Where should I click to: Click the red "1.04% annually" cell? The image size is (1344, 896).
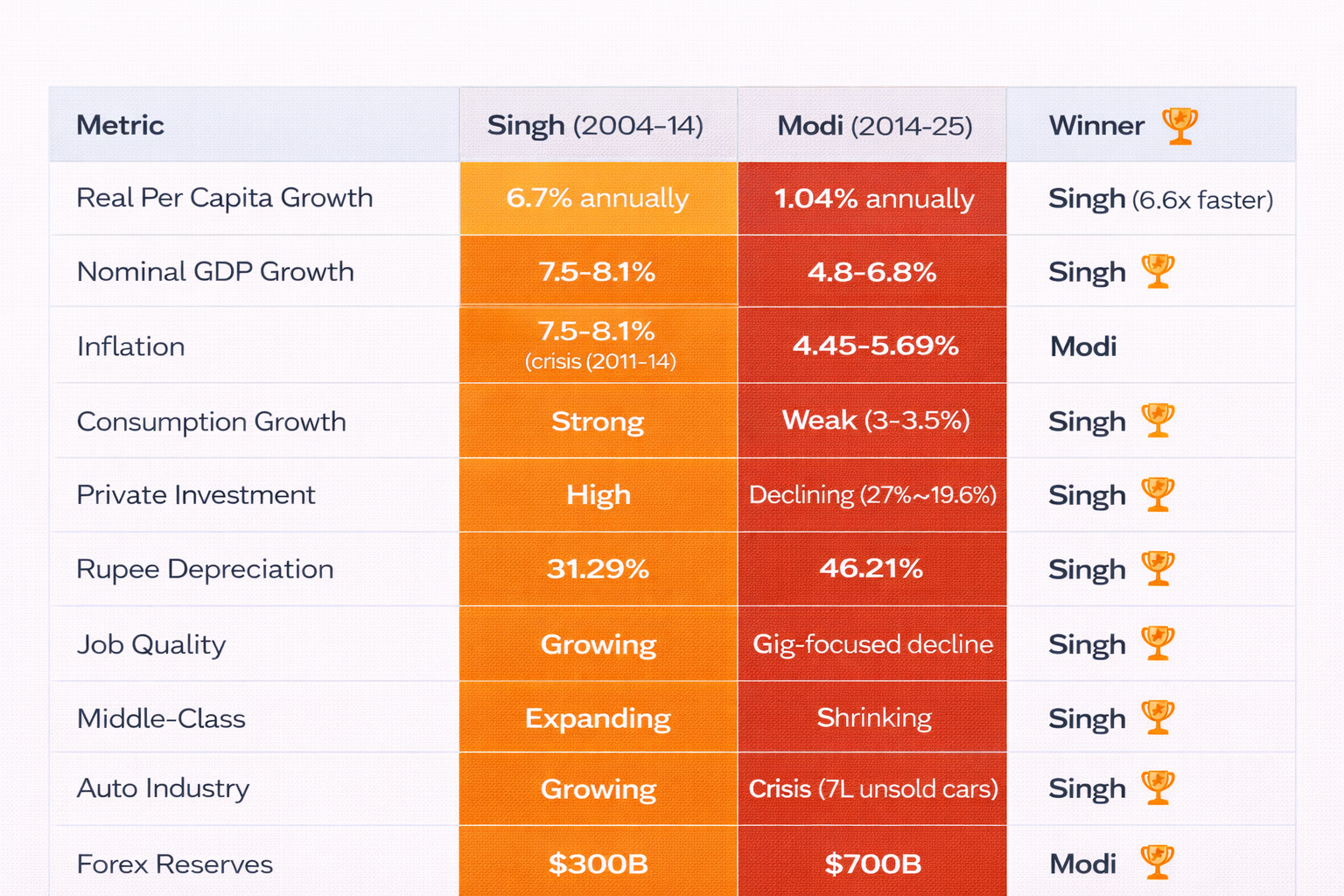pos(873,199)
